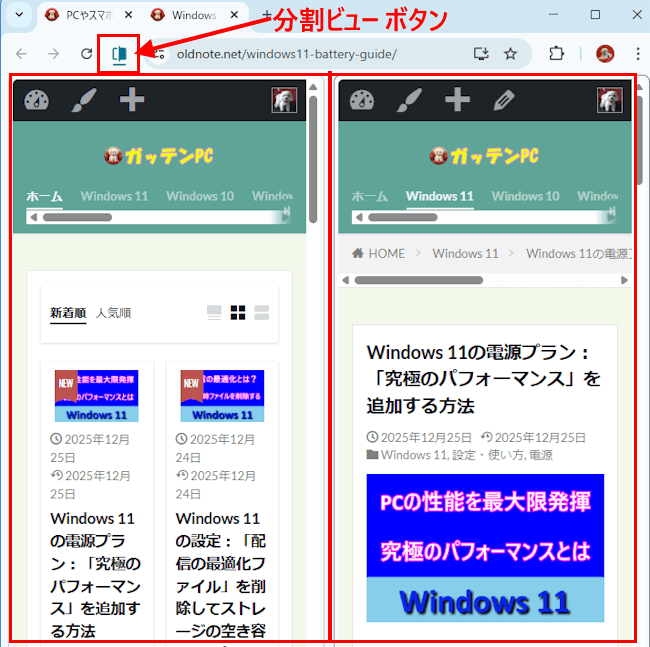Open the Extensions puzzle icon

click(x=556, y=54)
